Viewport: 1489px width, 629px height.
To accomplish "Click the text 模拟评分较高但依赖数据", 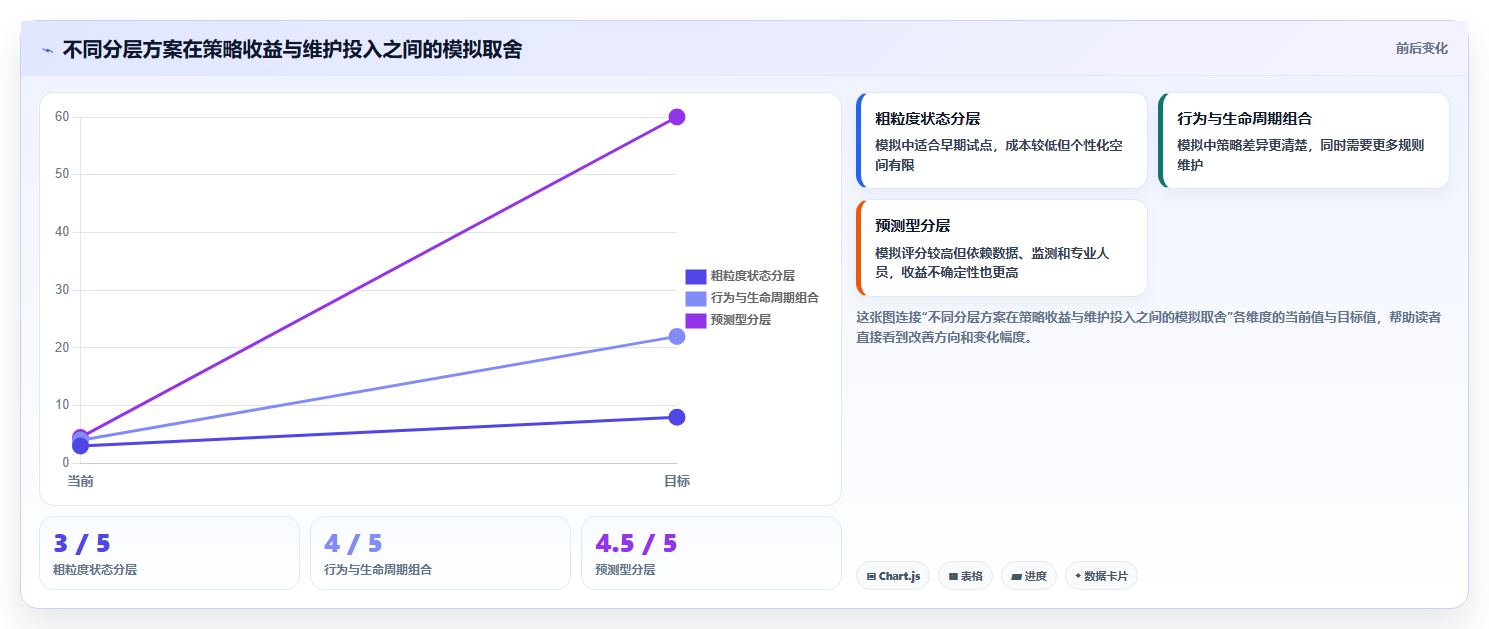I will [x=945, y=253].
